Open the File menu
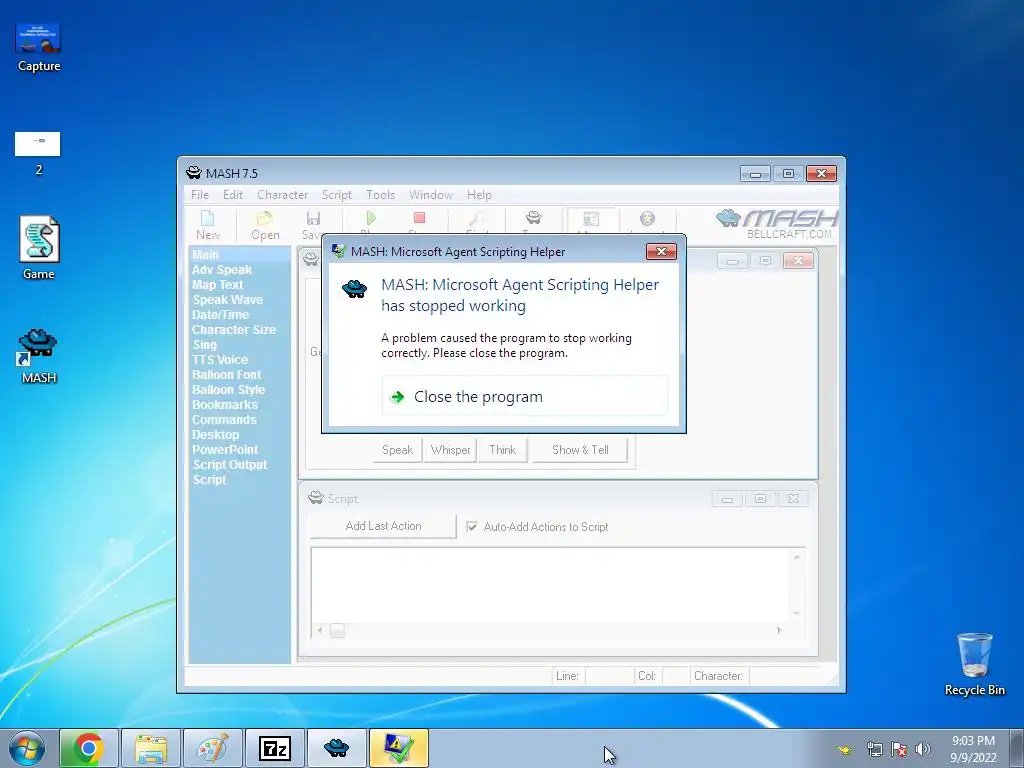Screen dimensions: 1024x768 coord(200,195)
